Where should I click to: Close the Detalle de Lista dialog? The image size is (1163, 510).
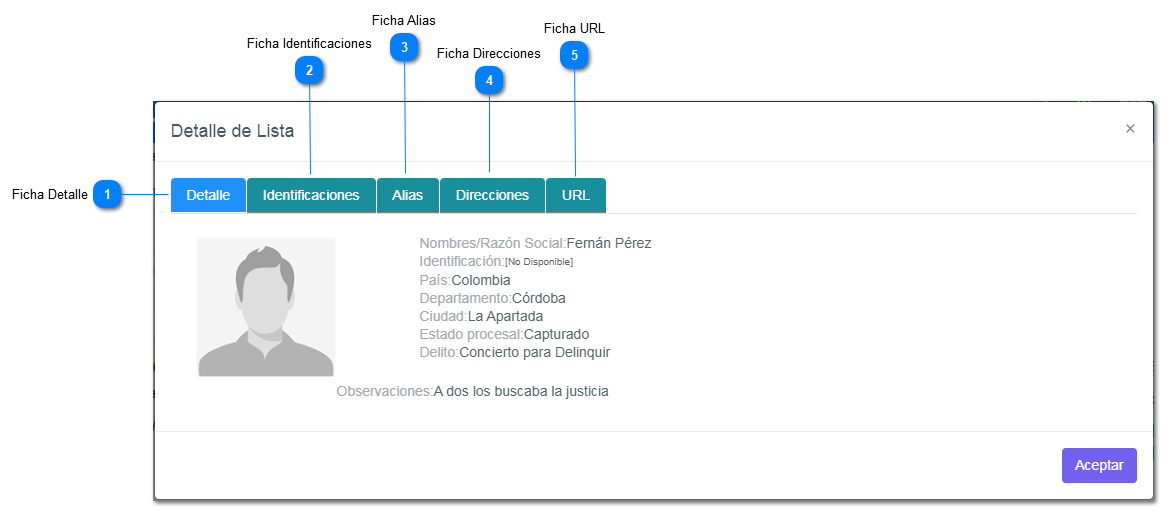point(1130,129)
